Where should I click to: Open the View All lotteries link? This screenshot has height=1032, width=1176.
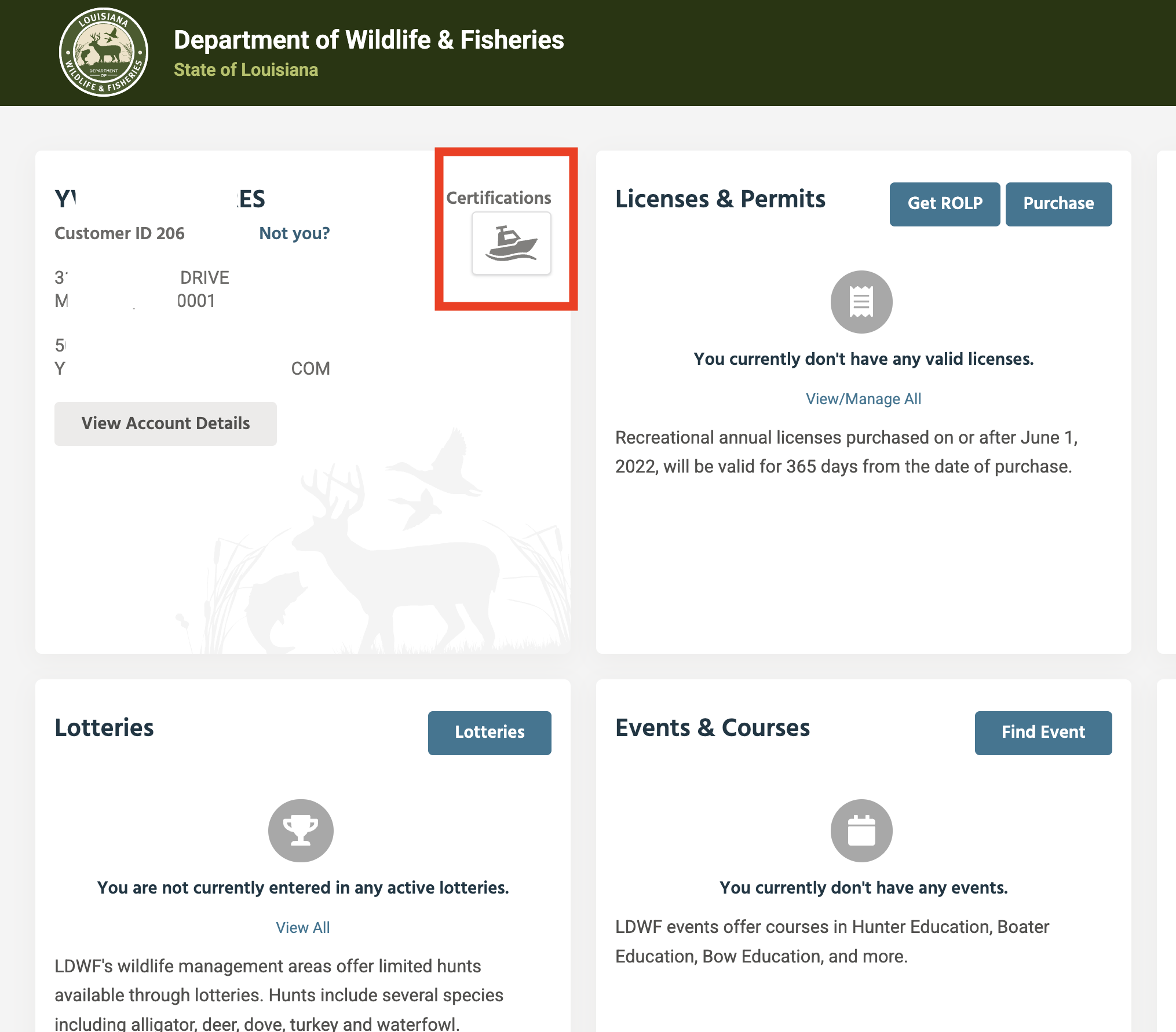[x=302, y=928]
